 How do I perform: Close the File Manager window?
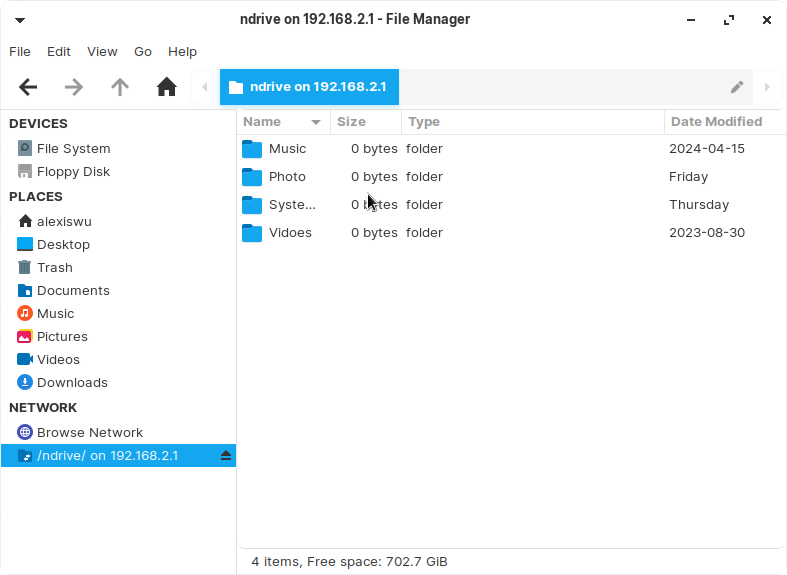point(767,20)
